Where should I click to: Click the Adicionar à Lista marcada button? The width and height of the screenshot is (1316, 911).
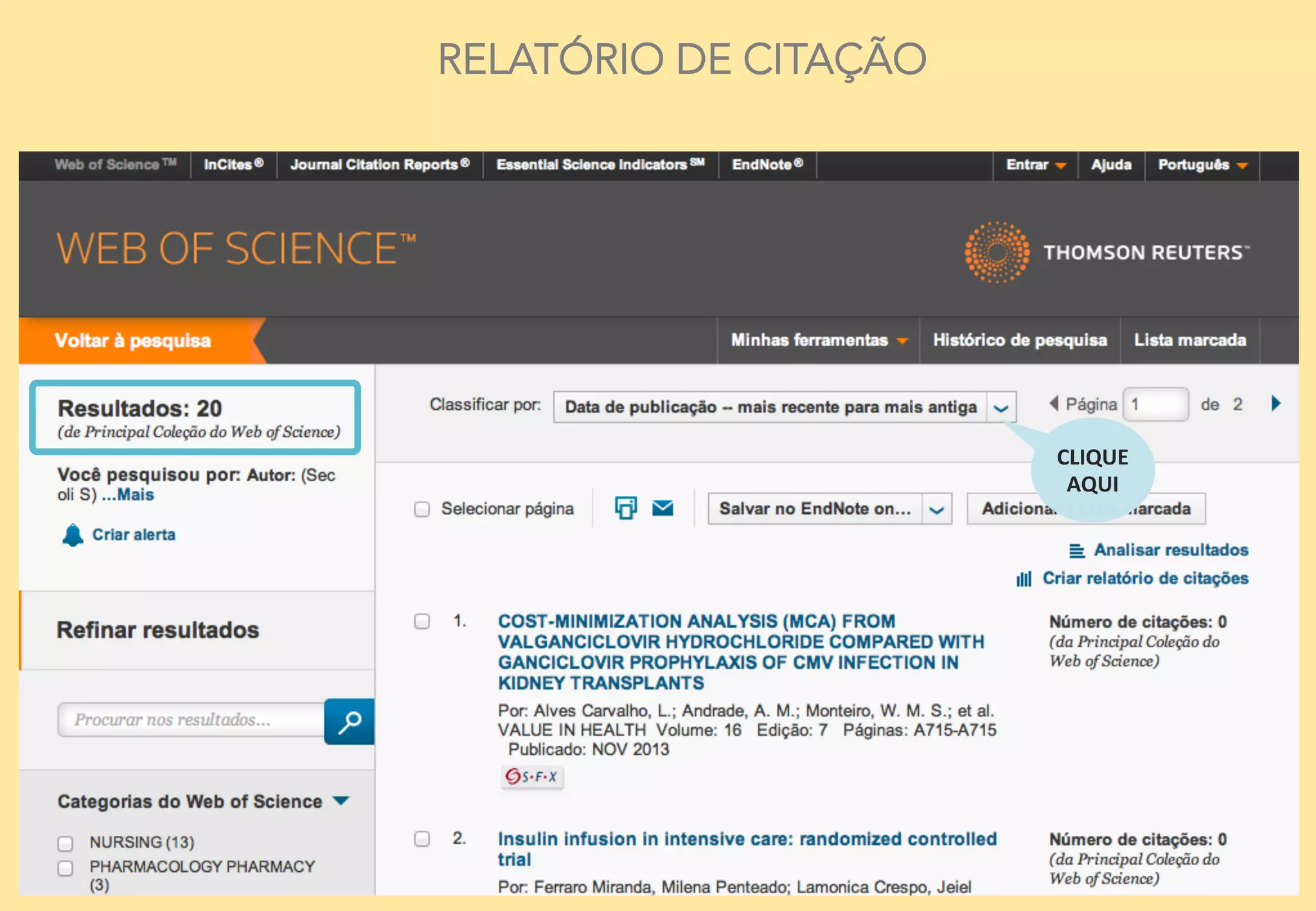[x=1086, y=509]
